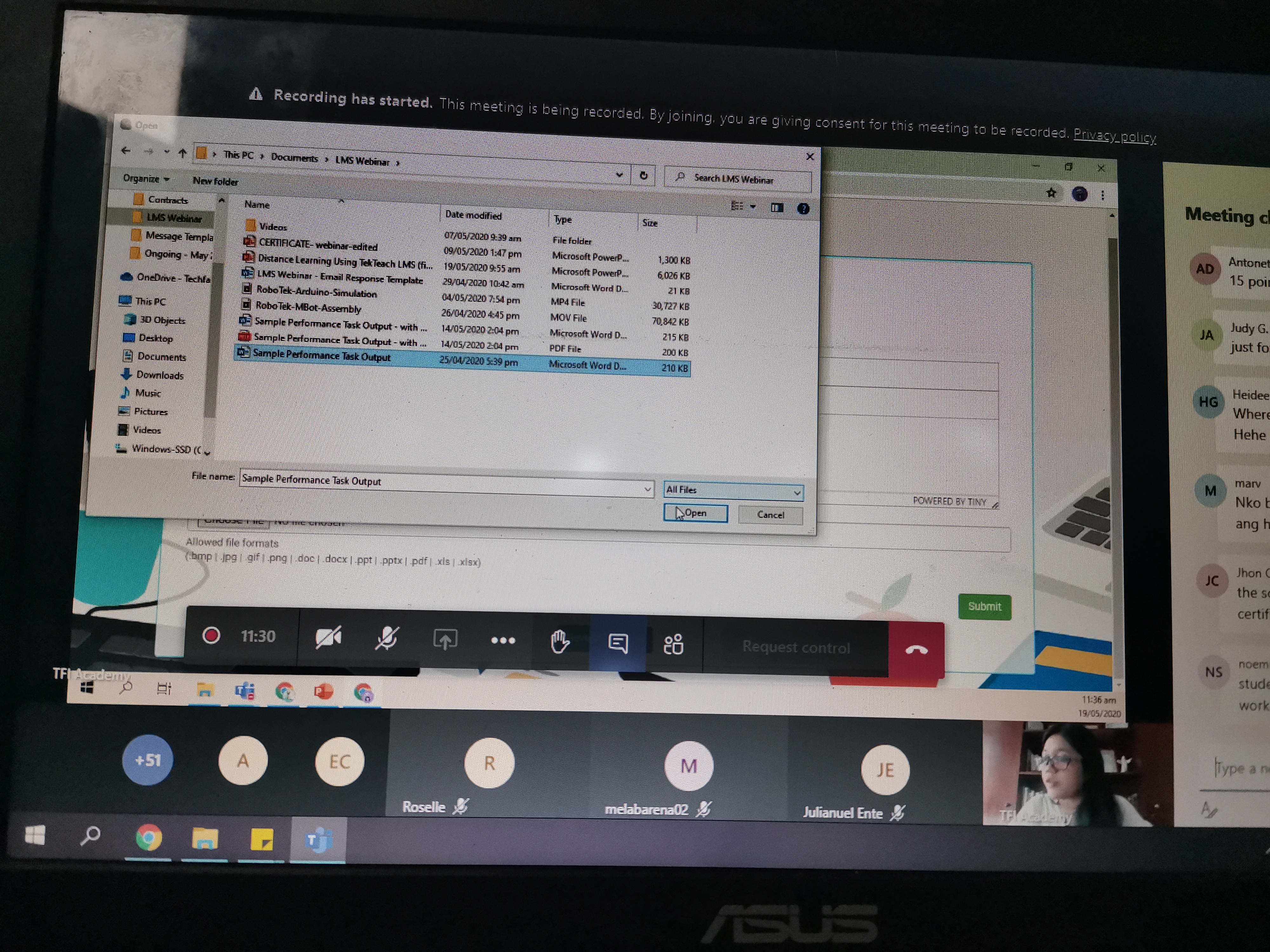The image size is (1270, 952).
Task: Click the Search LMS Webinar box
Action: 738,179
